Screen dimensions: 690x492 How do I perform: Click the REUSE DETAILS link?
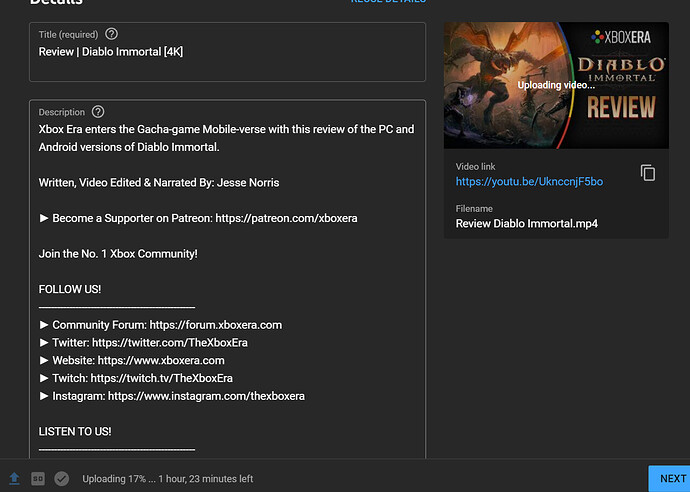pyautogui.click(x=388, y=1)
